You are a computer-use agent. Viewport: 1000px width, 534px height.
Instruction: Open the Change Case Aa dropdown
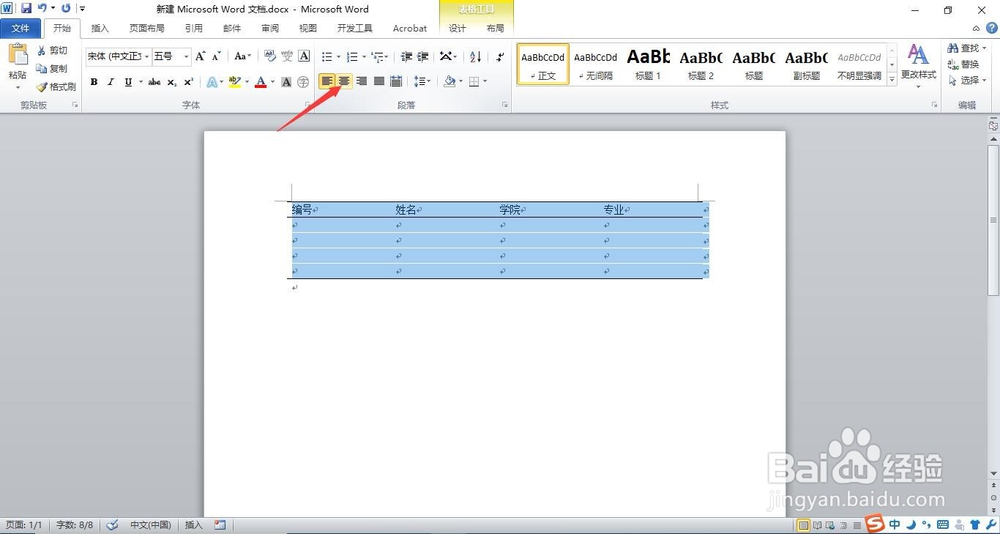(243, 56)
